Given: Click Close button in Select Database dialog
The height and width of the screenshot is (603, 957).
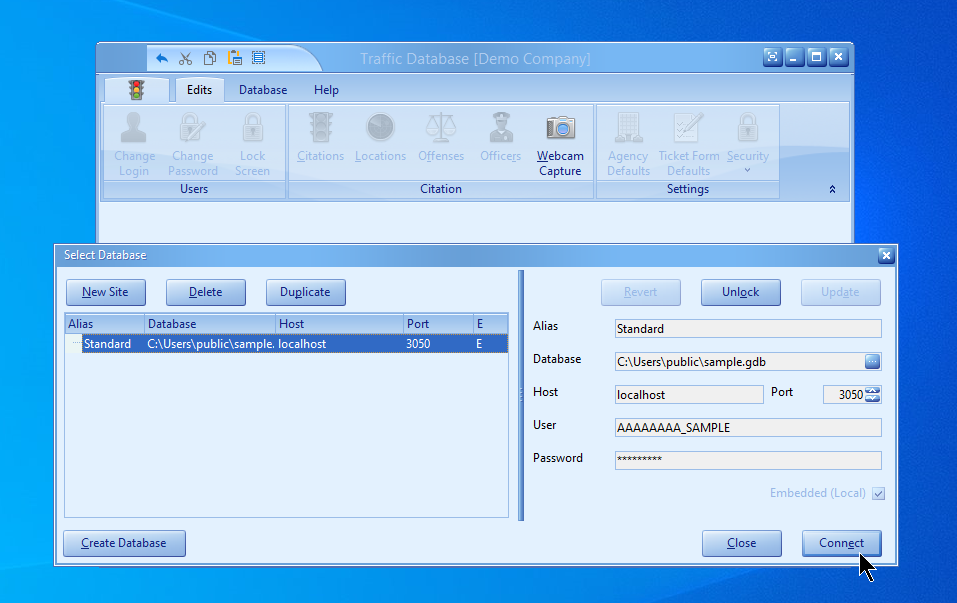Looking at the screenshot, I should coord(742,543).
